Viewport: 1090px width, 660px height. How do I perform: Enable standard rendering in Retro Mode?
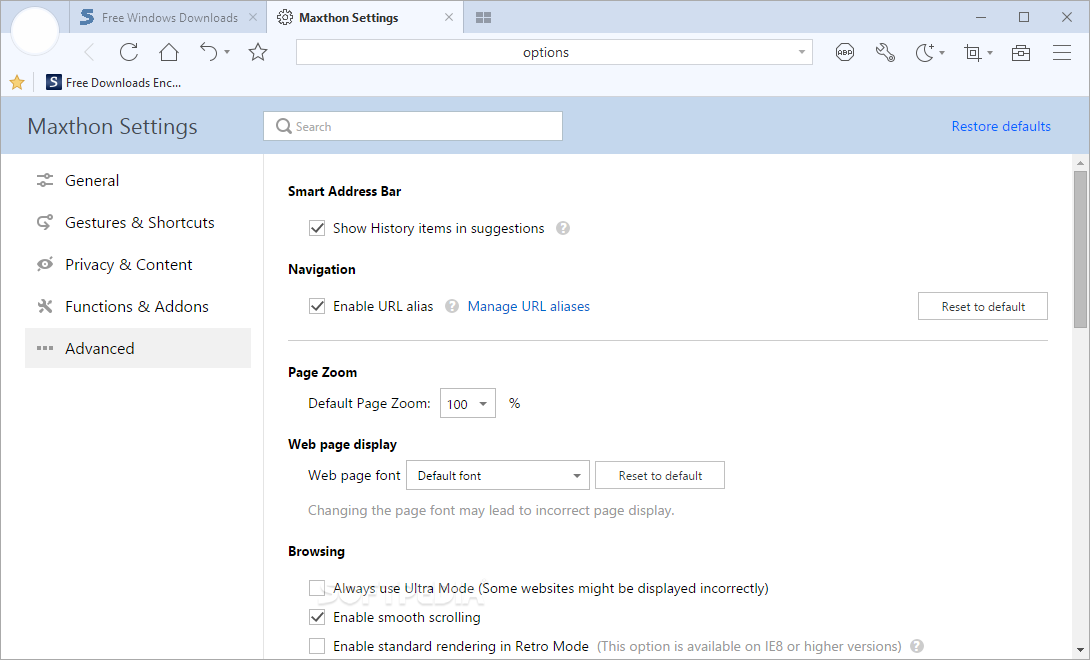(317, 646)
